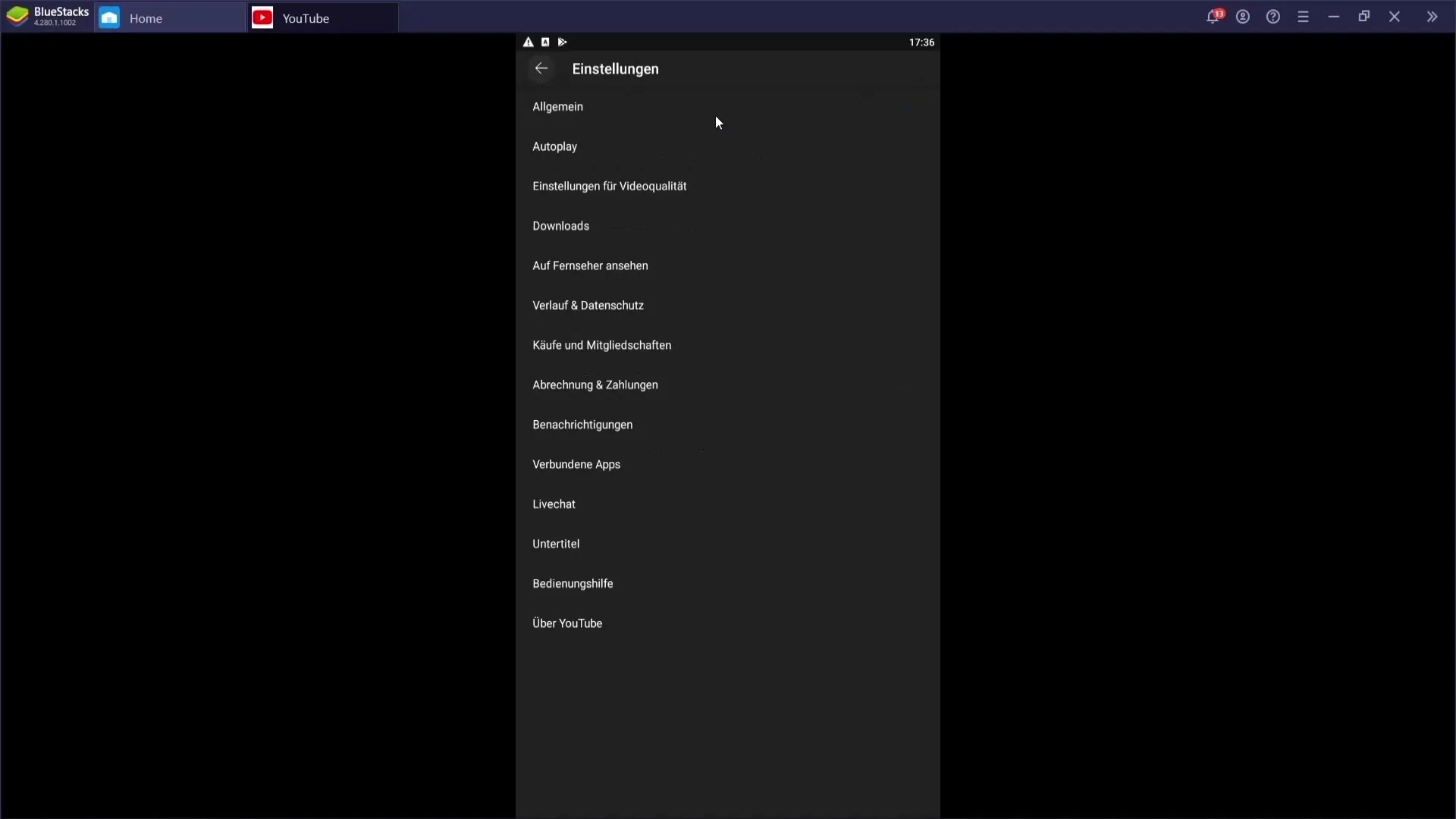Click the back arrow icon

(x=542, y=68)
